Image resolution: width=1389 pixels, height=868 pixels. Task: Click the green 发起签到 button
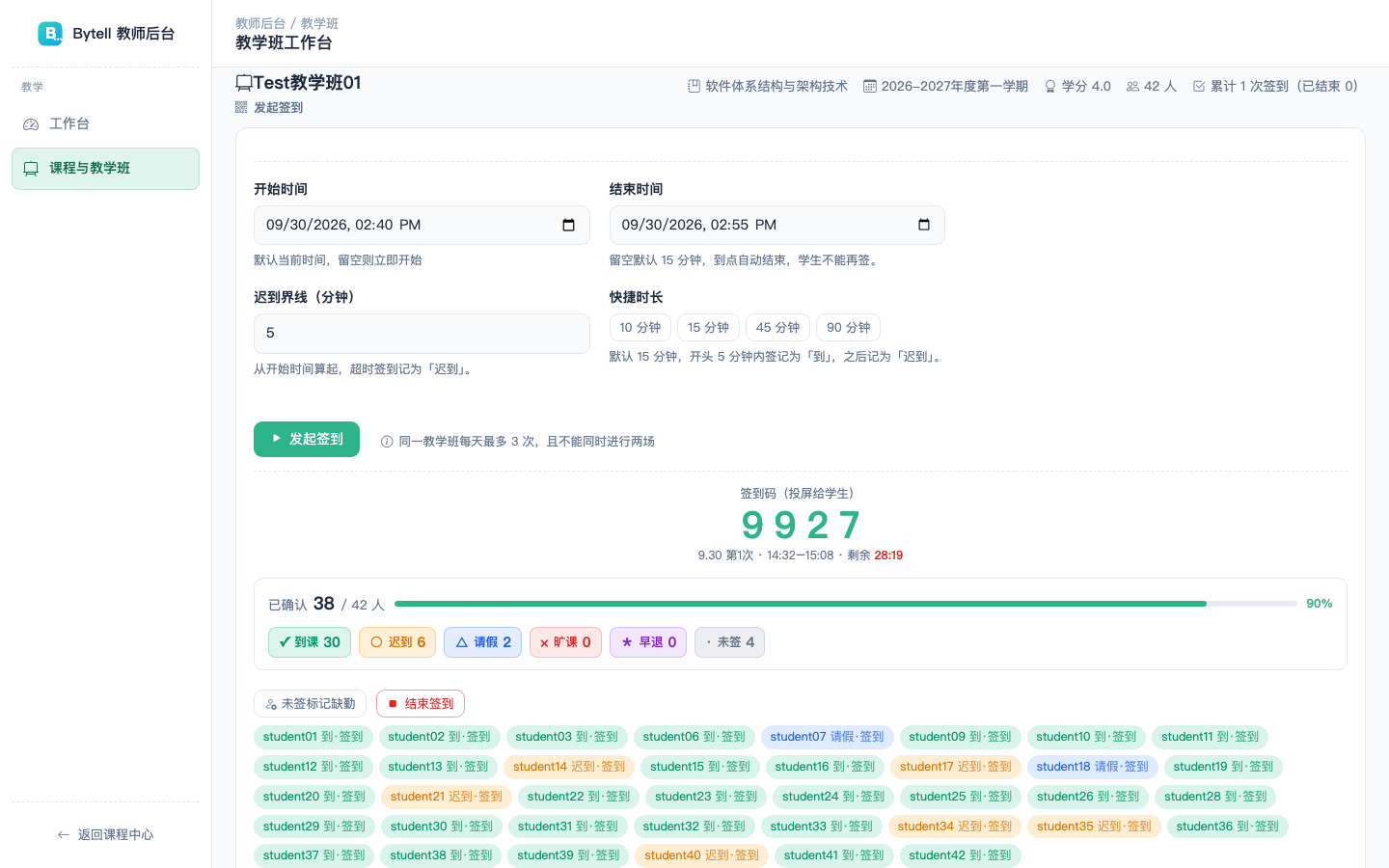click(307, 439)
